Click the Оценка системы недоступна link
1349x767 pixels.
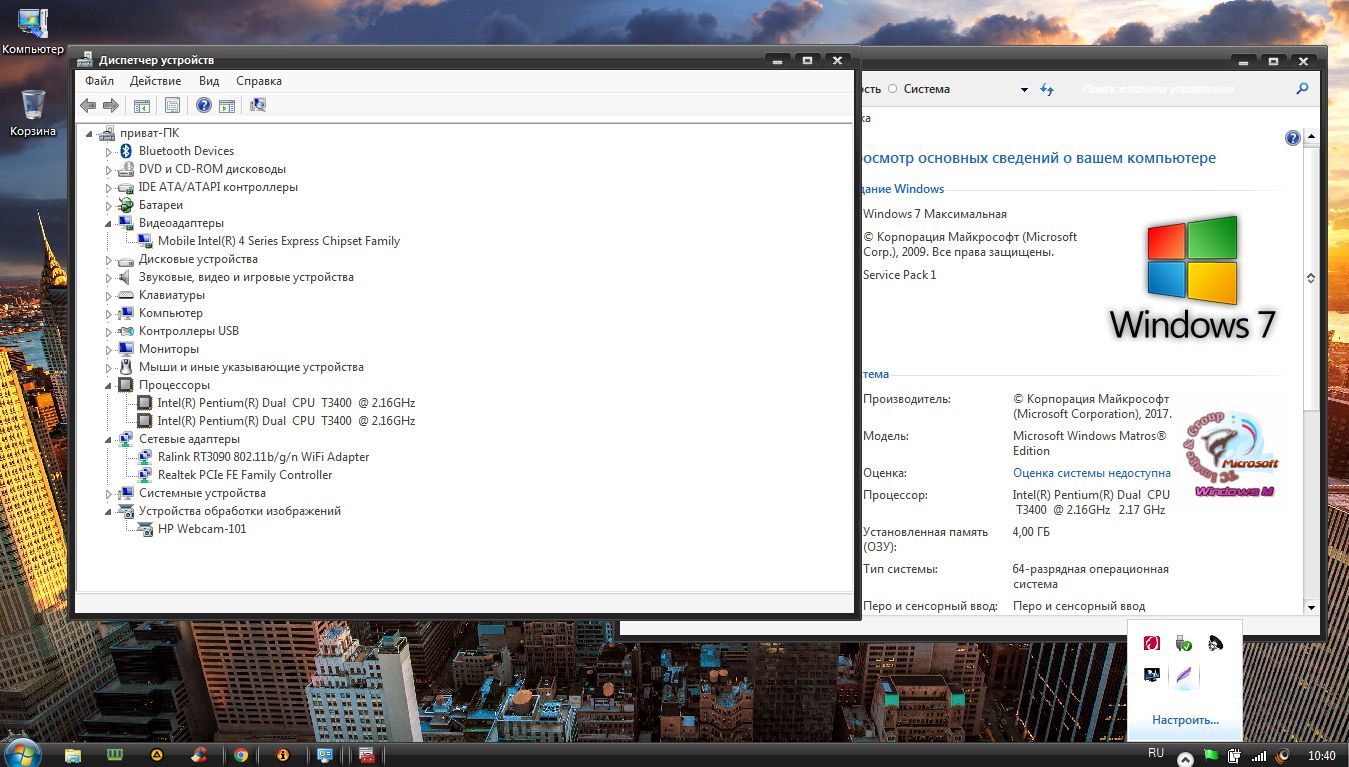click(x=1092, y=473)
